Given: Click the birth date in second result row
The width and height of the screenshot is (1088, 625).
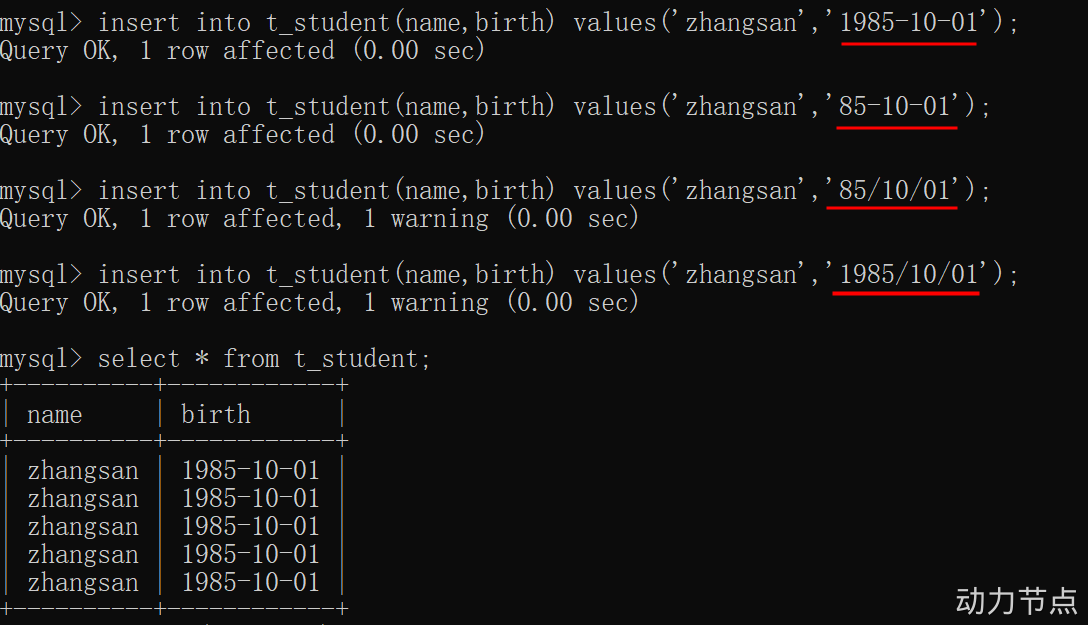Looking at the screenshot, I should tap(250, 498).
